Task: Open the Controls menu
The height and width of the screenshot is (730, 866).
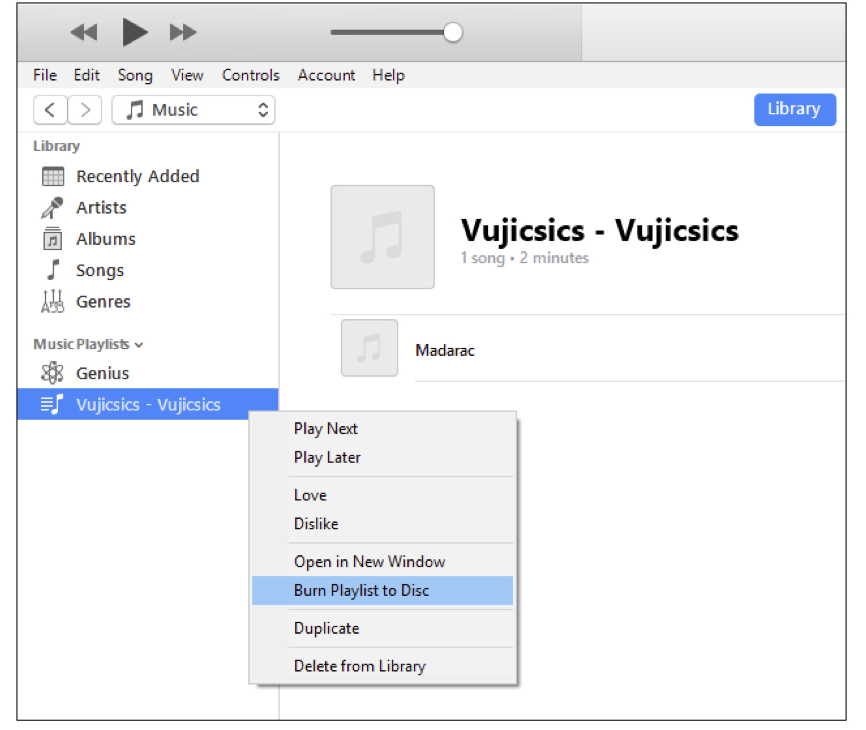Action: tap(250, 75)
